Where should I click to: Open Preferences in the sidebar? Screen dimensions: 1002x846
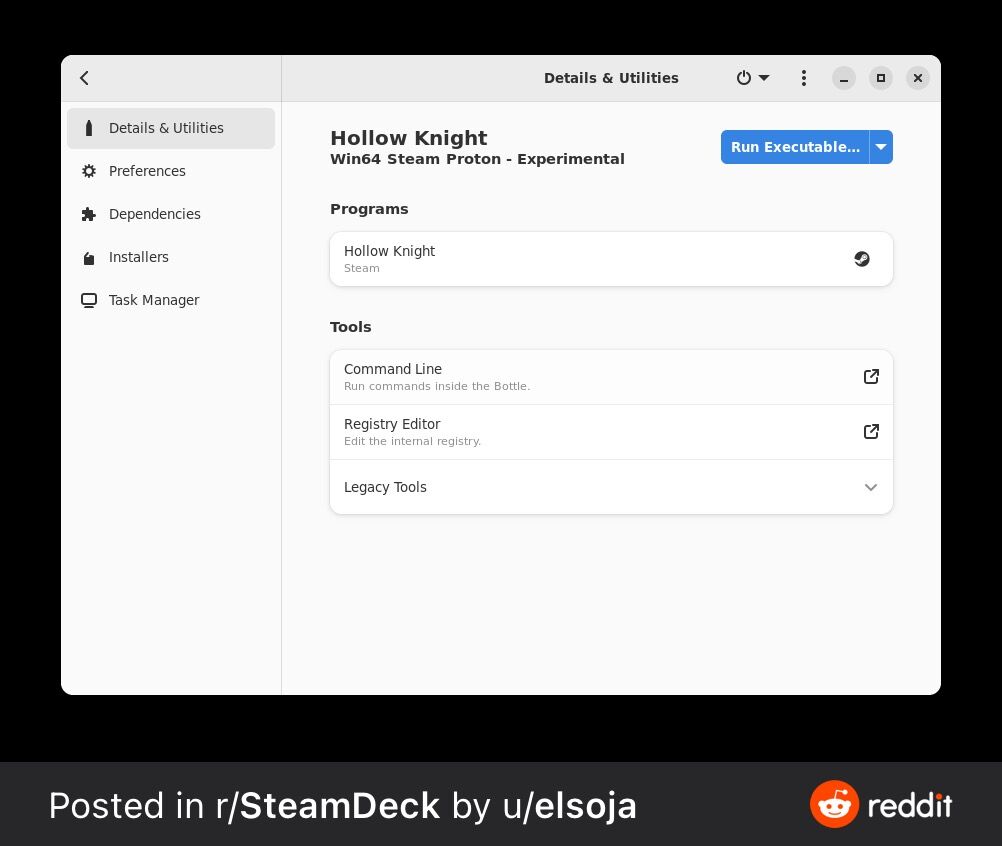point(171,171)
